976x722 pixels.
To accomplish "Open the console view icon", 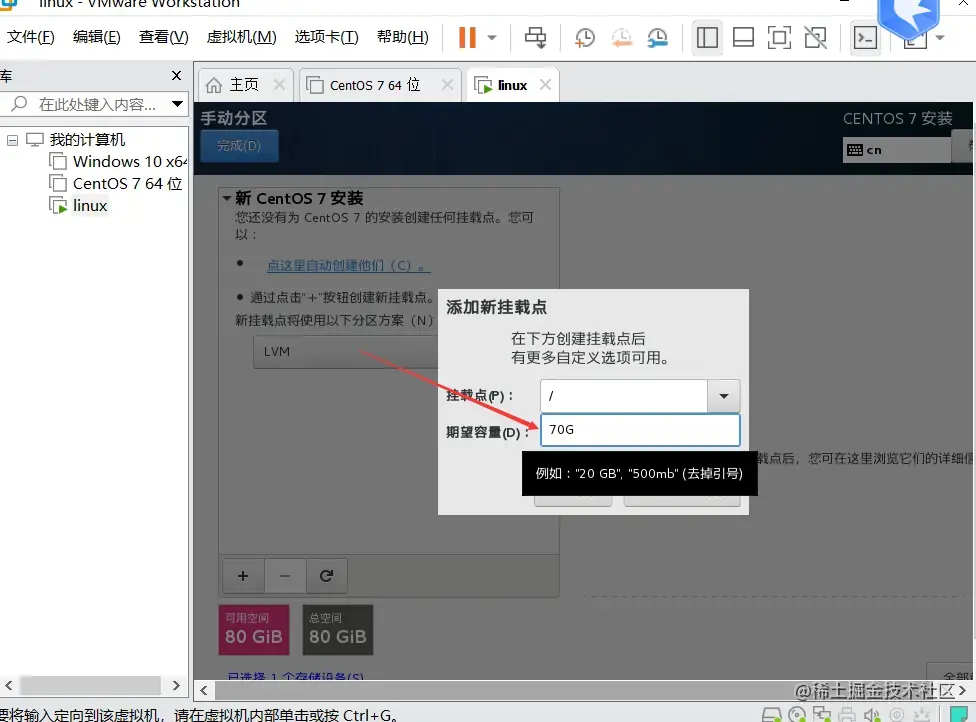I will tap(865, 38).
